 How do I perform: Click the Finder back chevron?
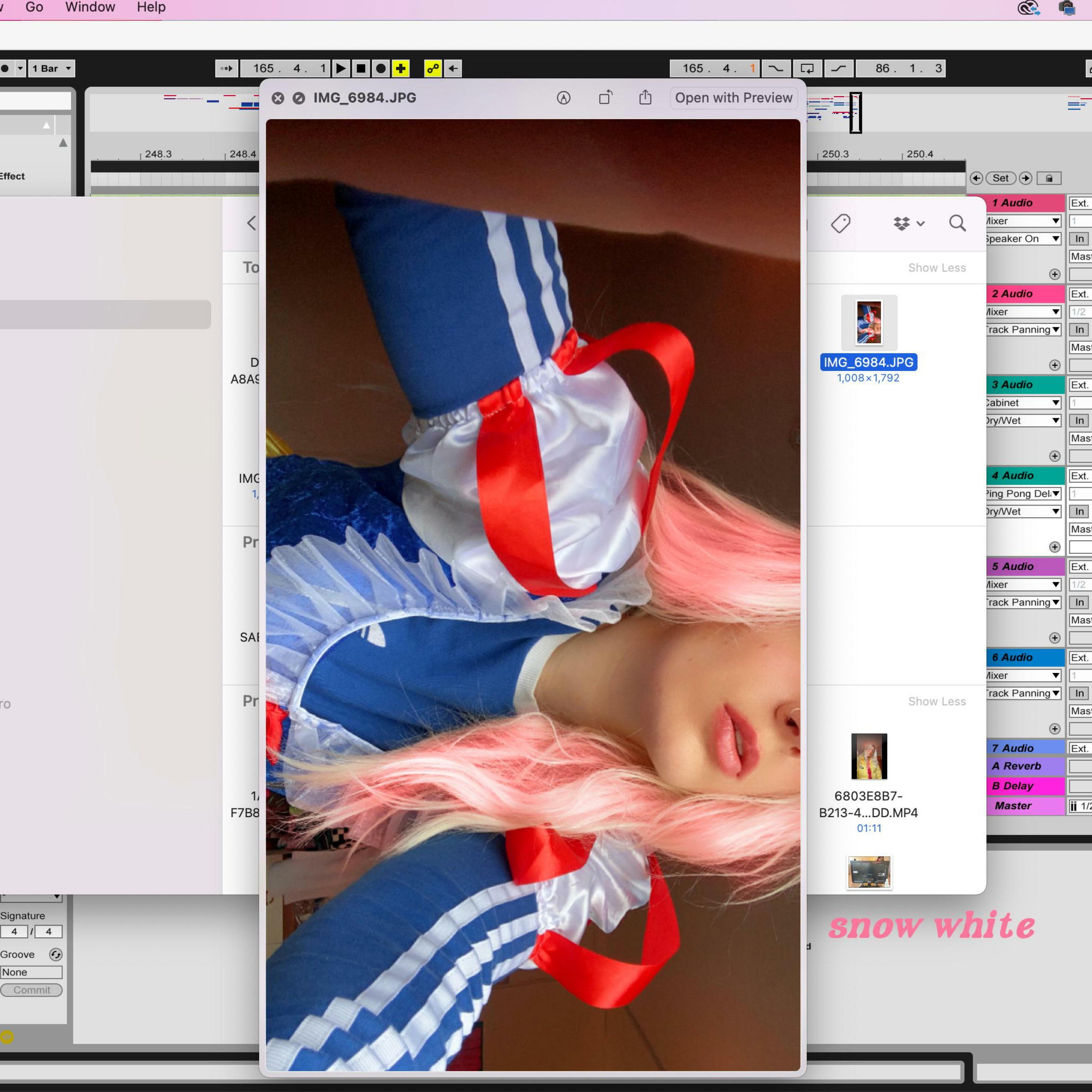[x=252, y=223]
